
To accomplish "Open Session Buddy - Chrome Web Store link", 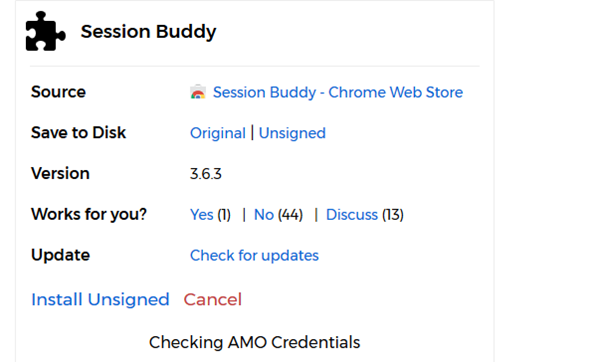I will (x=338, y=92).
